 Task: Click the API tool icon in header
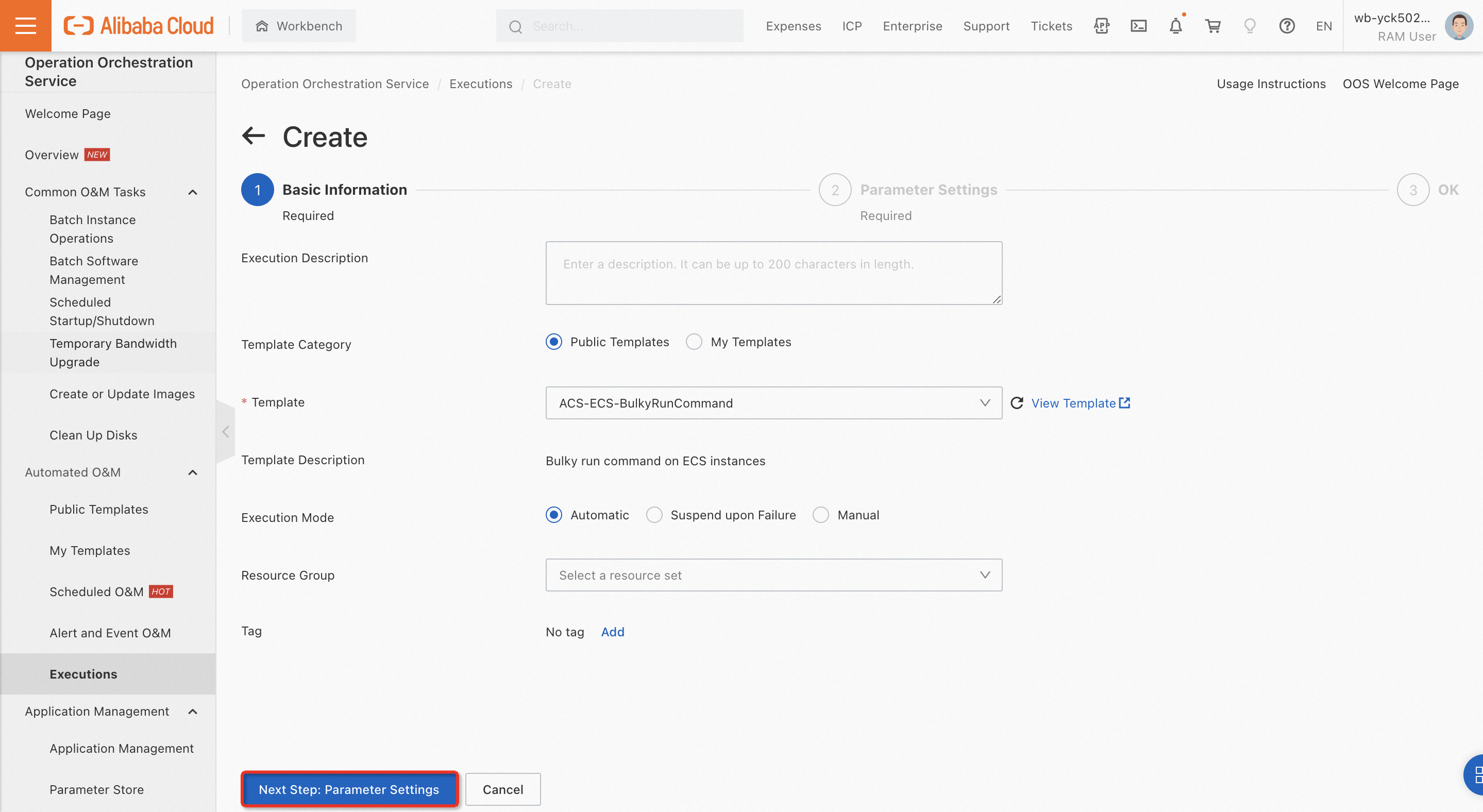coord(1101,26)
